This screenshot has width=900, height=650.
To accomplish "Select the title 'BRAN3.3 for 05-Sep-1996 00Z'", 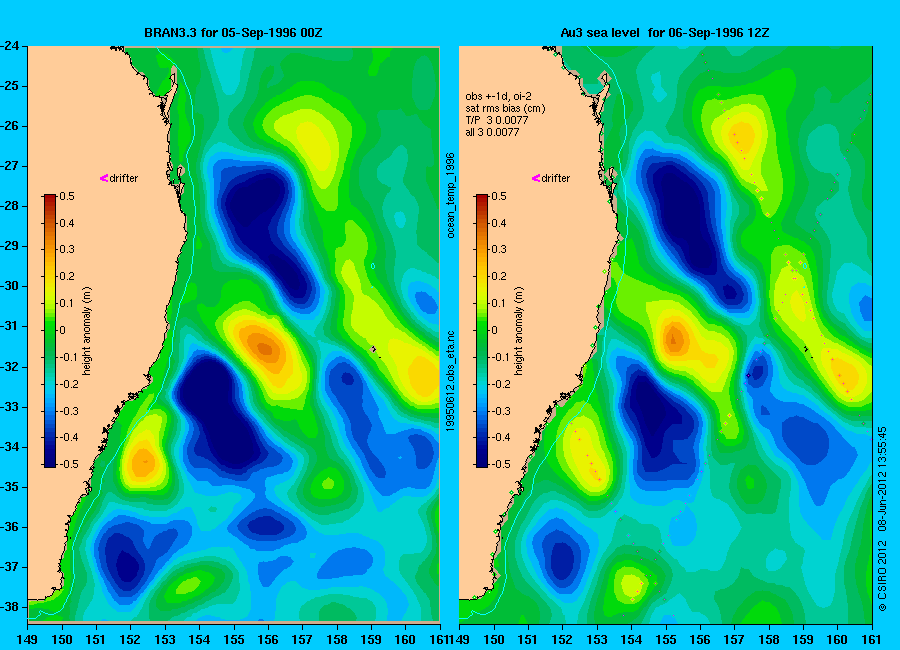I will (x=233, y=33).
